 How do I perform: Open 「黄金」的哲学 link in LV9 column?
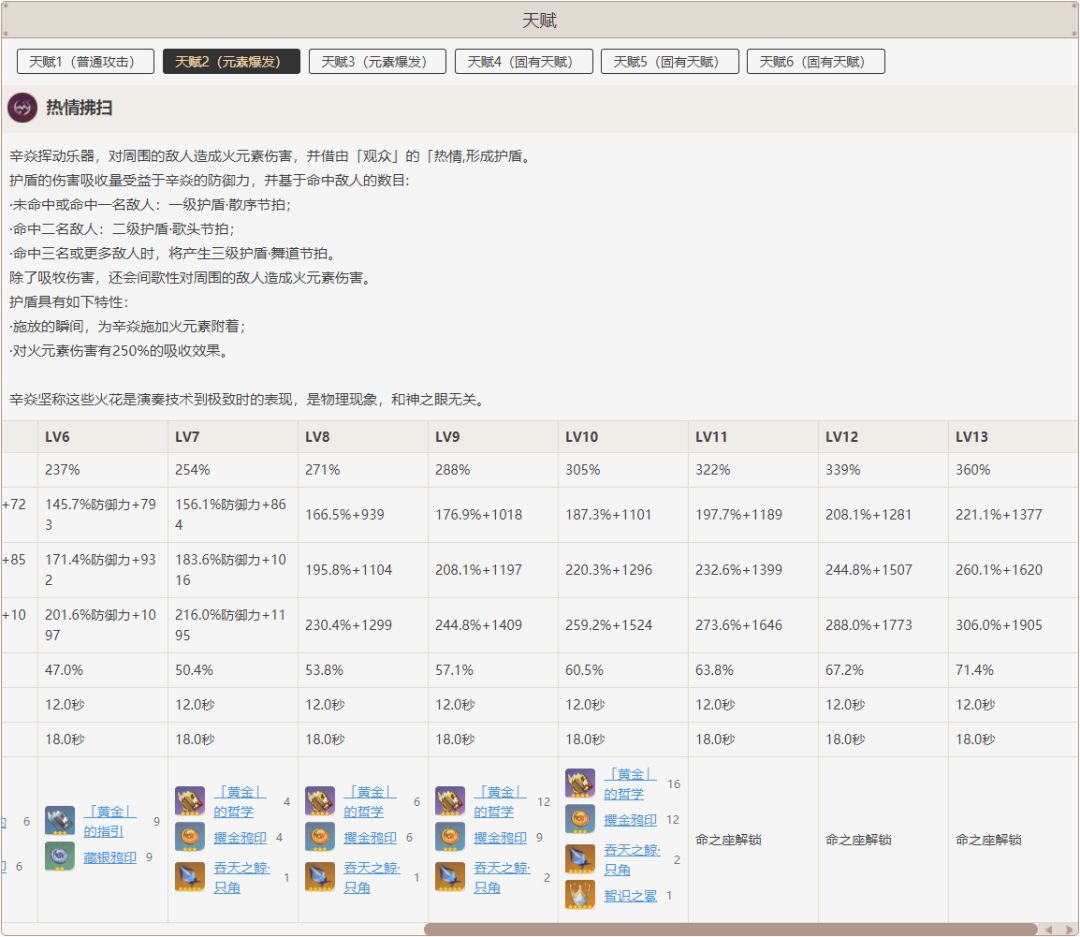pos(500,801)
